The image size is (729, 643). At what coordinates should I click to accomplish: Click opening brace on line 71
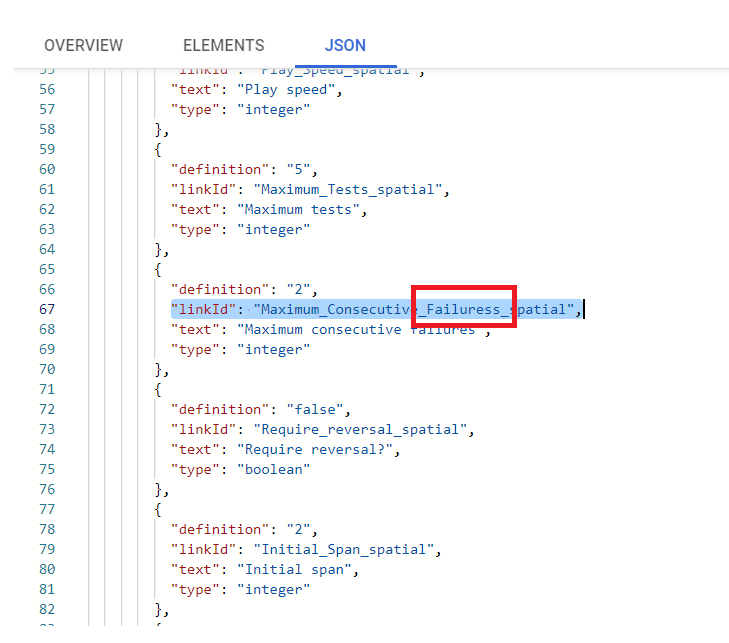click(x=158, y=390)
